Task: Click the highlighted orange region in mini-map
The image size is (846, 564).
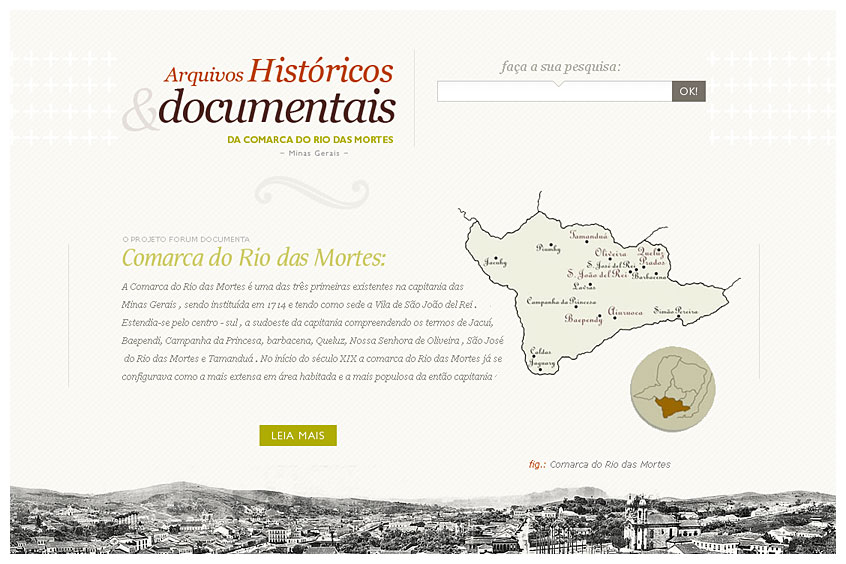Action: click(x=670, y=406)
